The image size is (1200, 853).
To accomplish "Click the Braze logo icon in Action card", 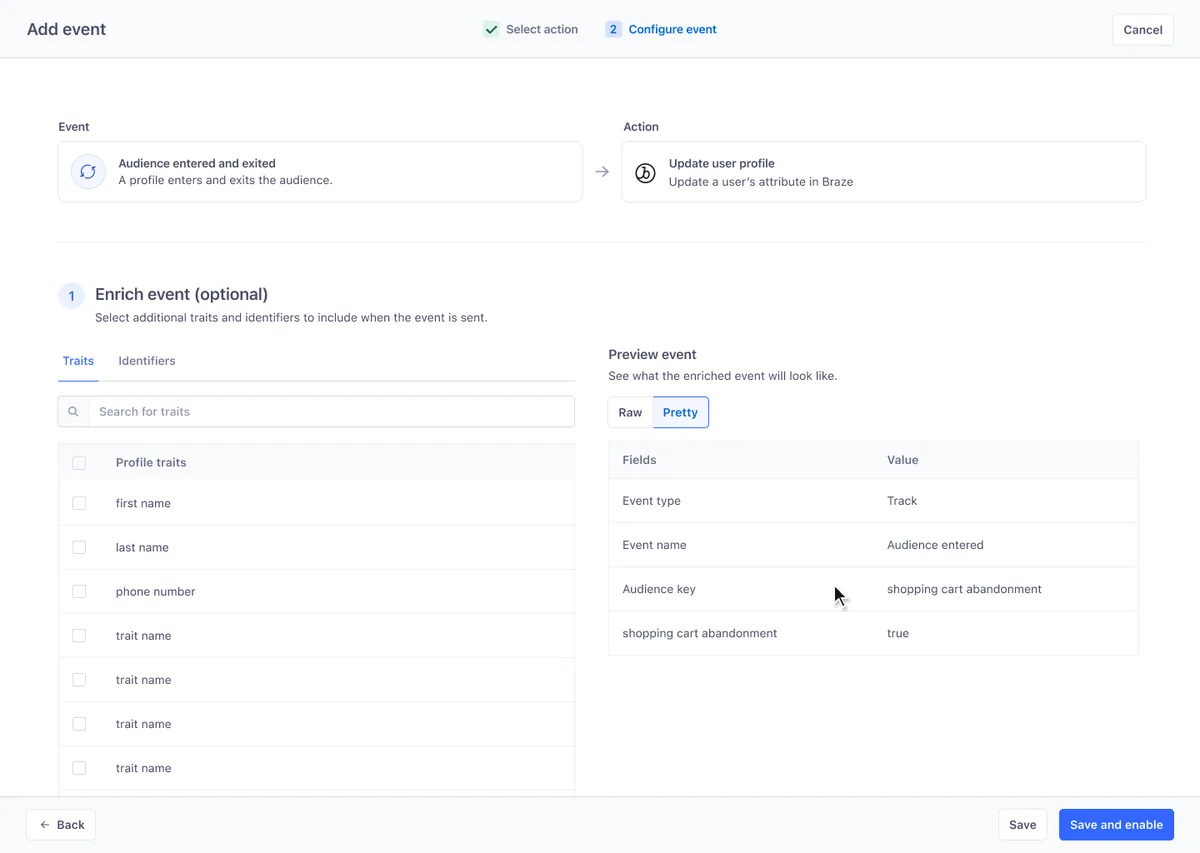I will [645, 172].
